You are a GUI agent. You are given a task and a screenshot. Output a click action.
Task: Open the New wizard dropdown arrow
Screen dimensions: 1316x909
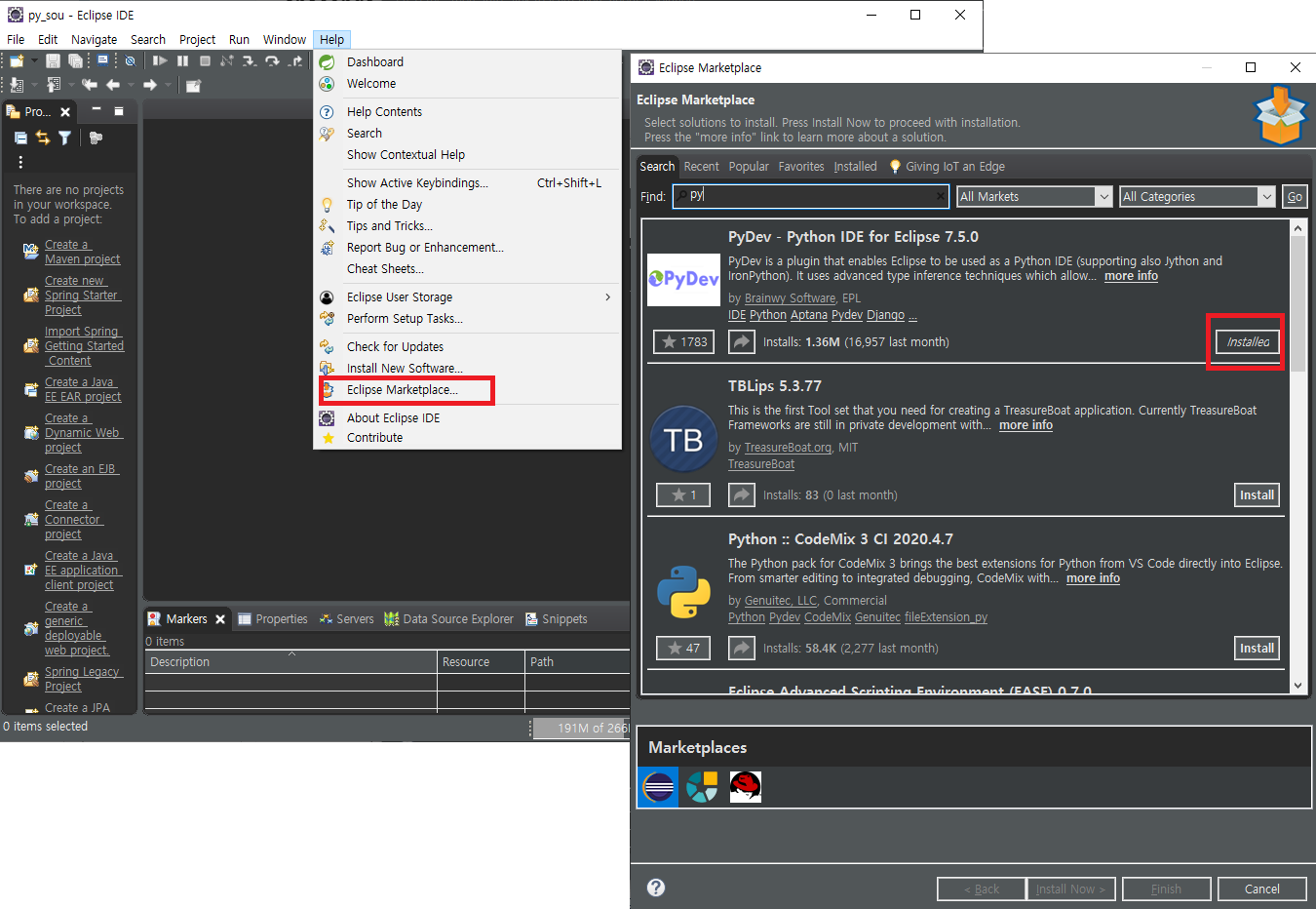[34, 60]
